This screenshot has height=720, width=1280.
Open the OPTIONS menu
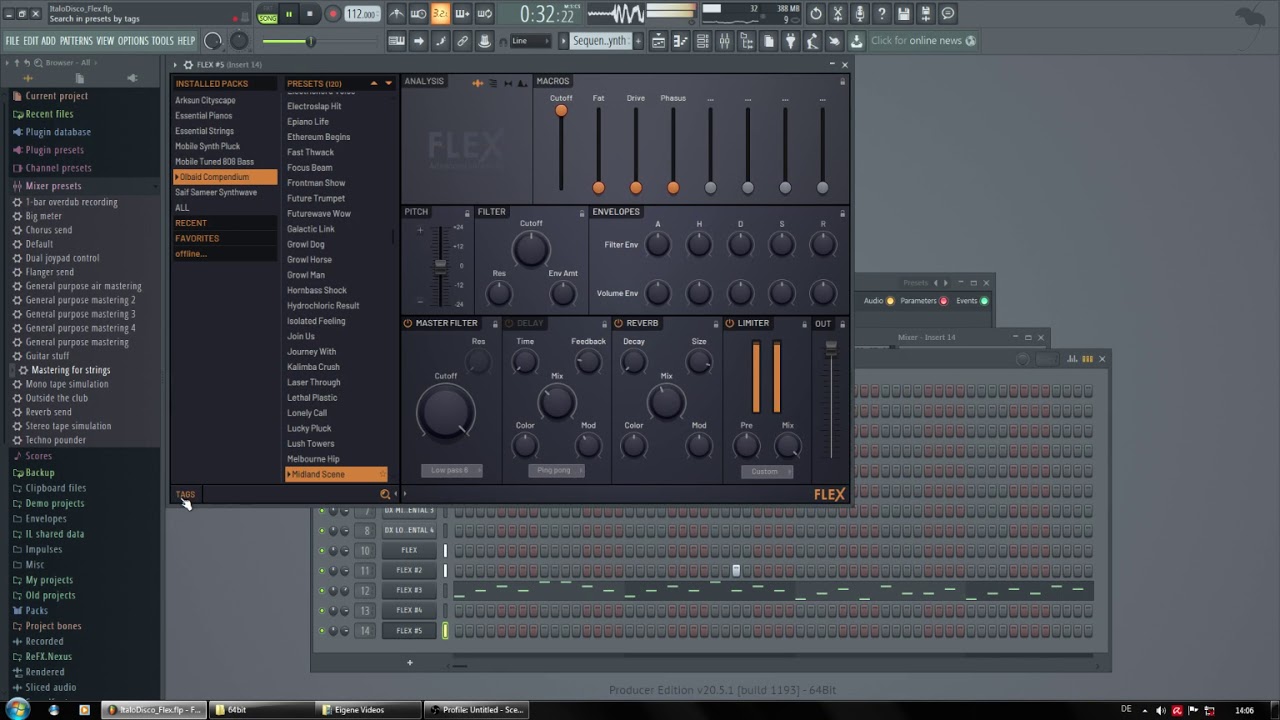point(132,41)
